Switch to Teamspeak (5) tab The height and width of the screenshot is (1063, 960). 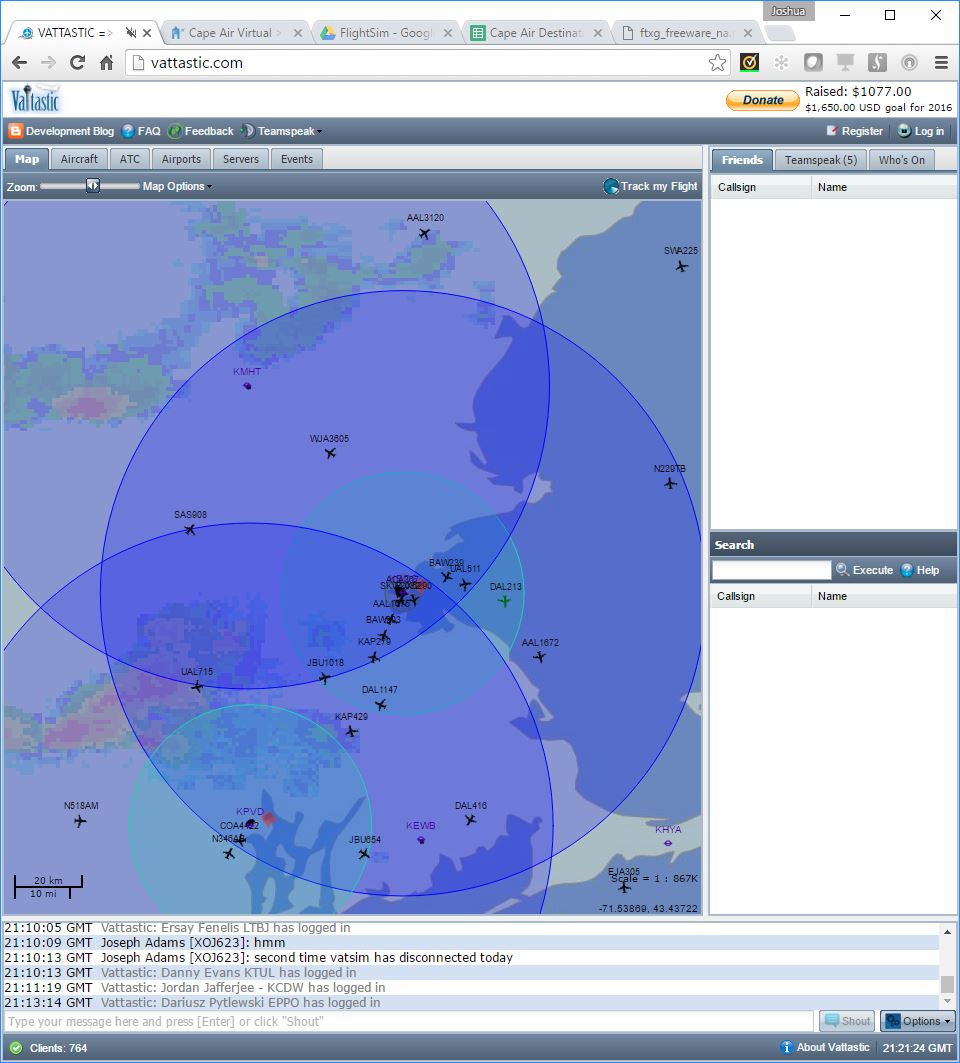[821, 160]
